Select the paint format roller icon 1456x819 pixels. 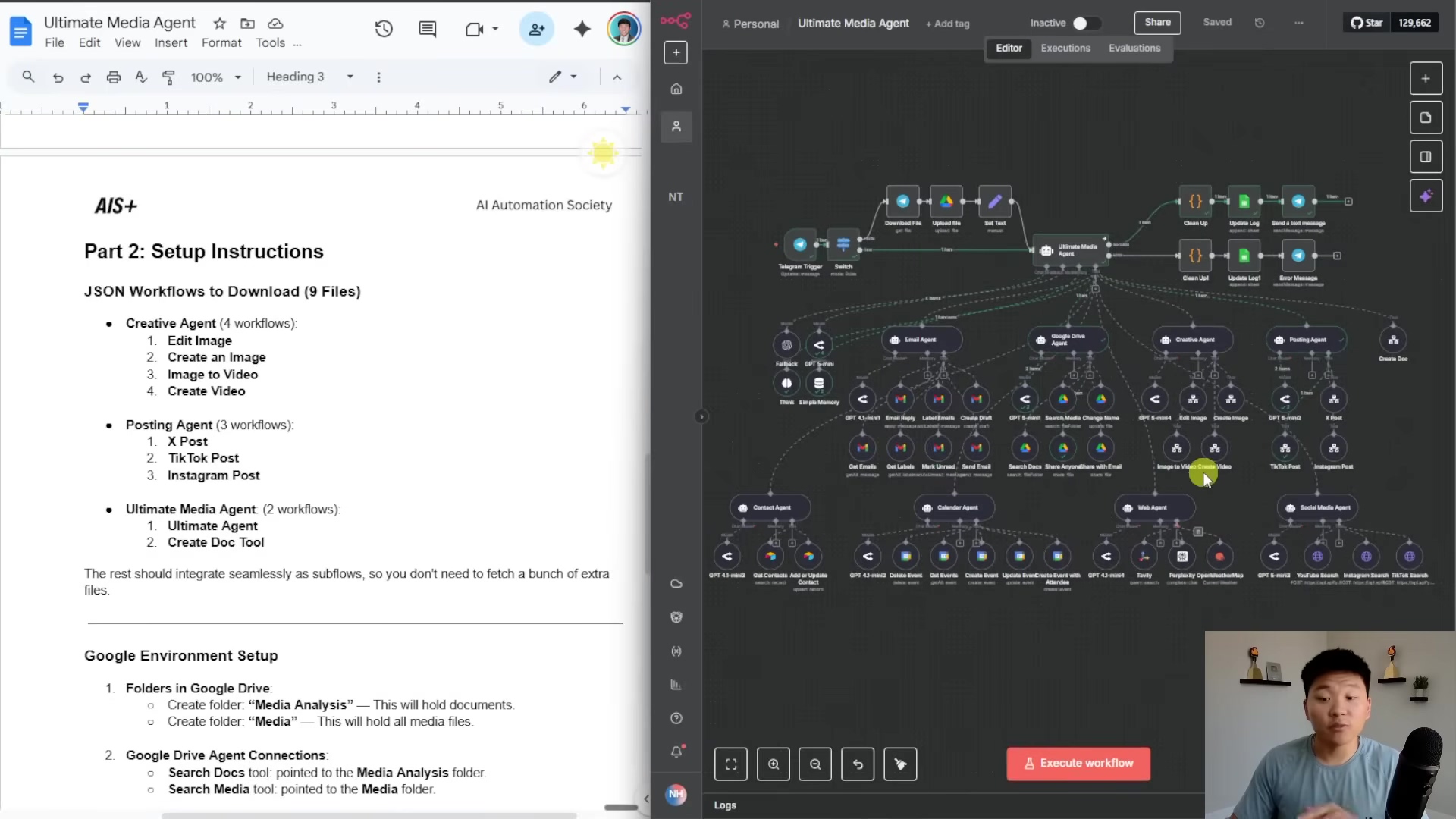[168, 77]
